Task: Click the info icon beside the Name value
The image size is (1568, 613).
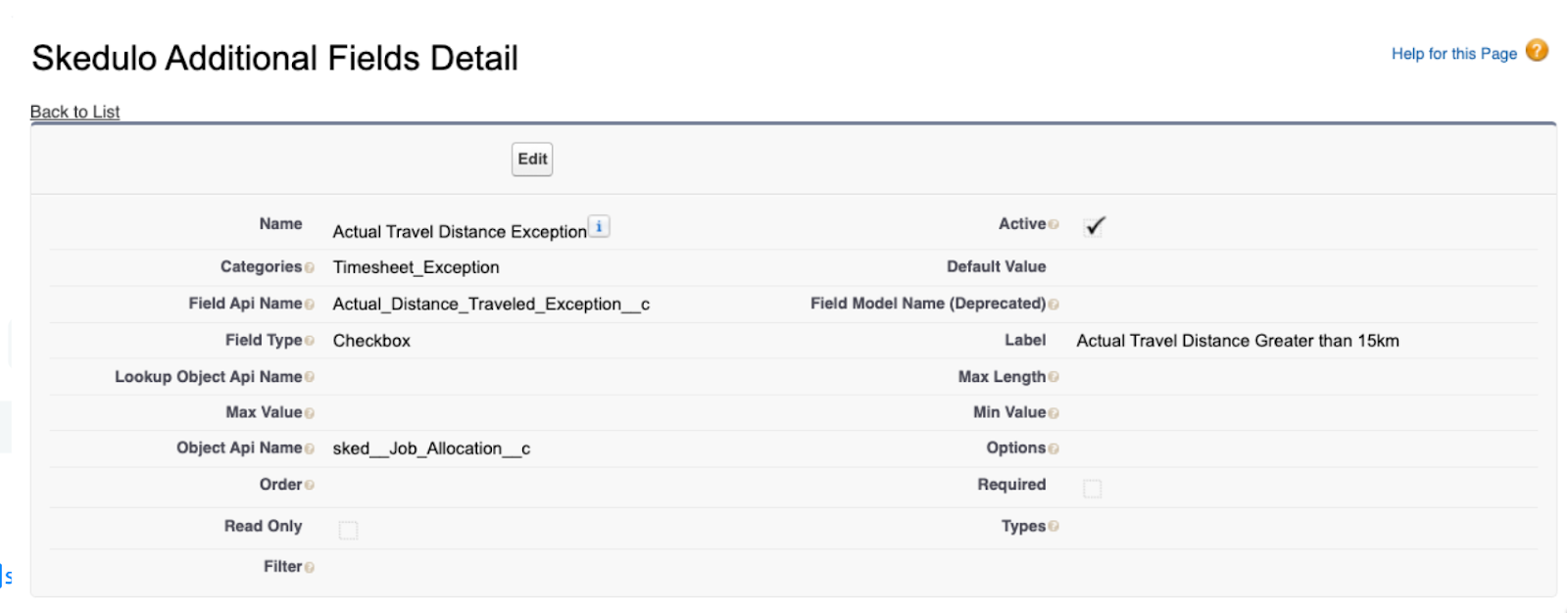Action: (x=599, y=226)
